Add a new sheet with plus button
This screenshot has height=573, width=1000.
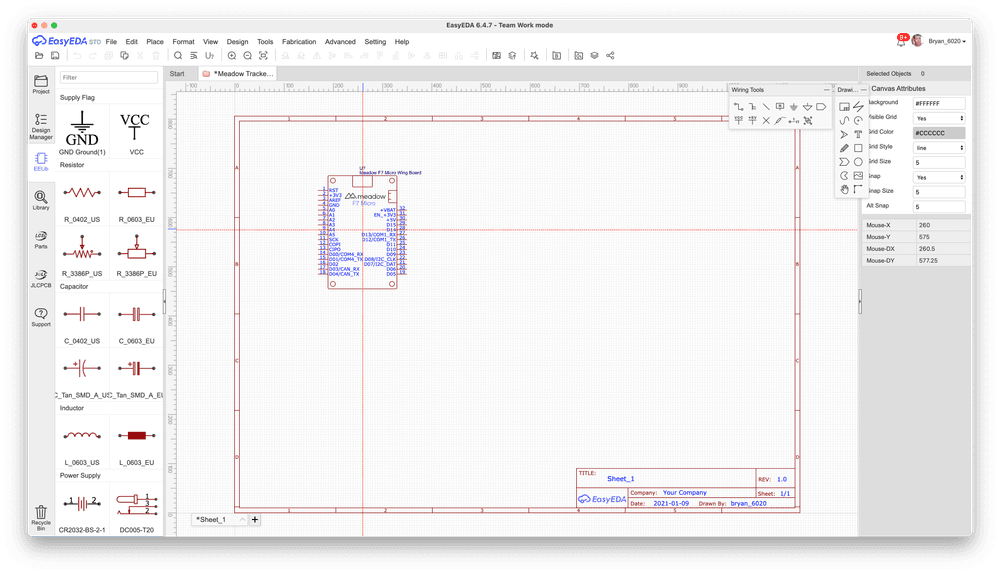click(x=254, y=519)
